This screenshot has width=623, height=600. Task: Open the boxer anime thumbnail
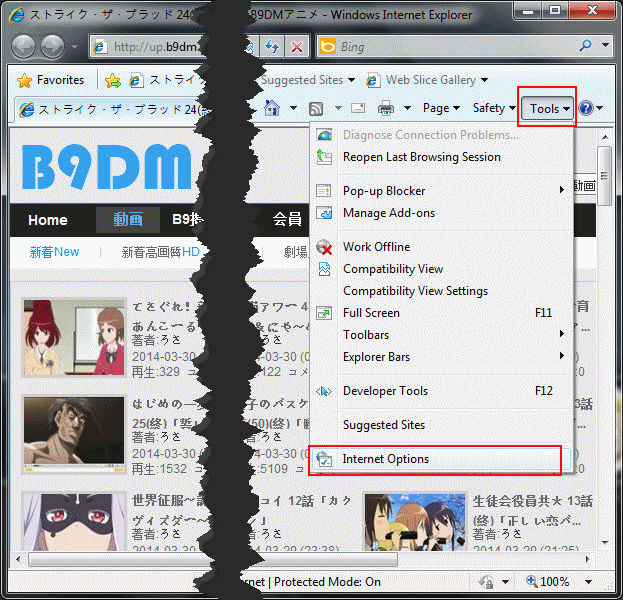74,434
